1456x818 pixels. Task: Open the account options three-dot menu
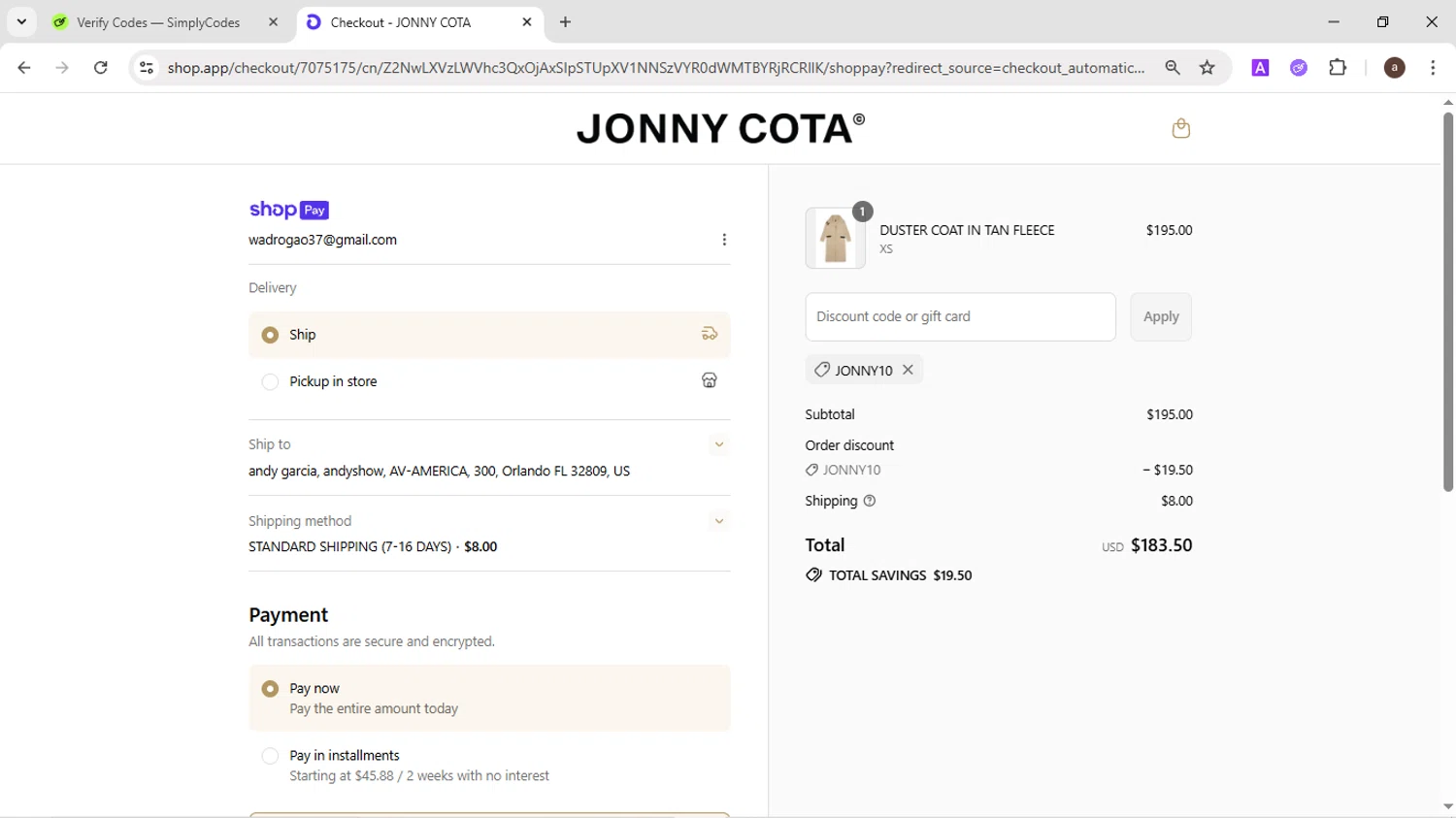(x=724, y=240)
